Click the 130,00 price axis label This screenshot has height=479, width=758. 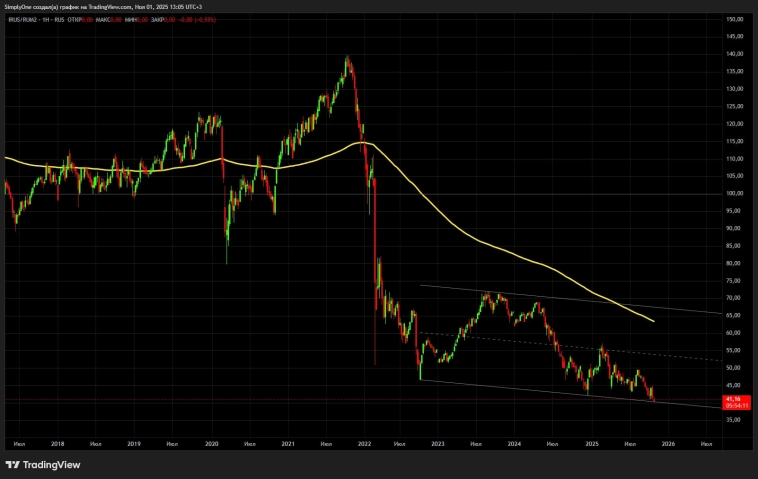734,89
